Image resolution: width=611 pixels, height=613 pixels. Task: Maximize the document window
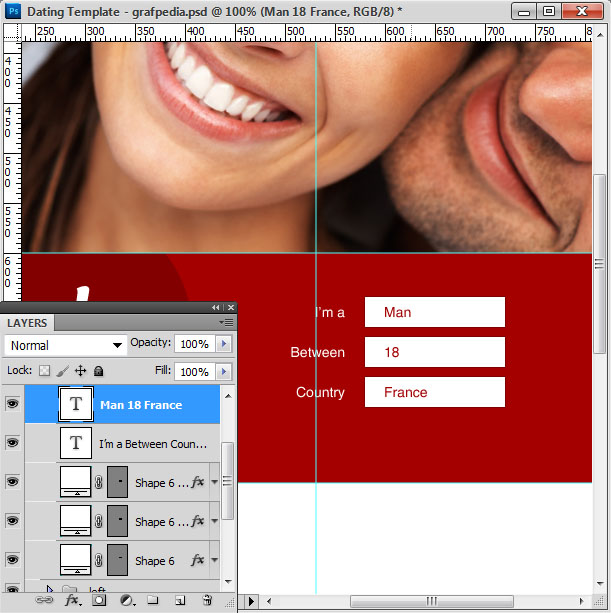coord(548,11)
